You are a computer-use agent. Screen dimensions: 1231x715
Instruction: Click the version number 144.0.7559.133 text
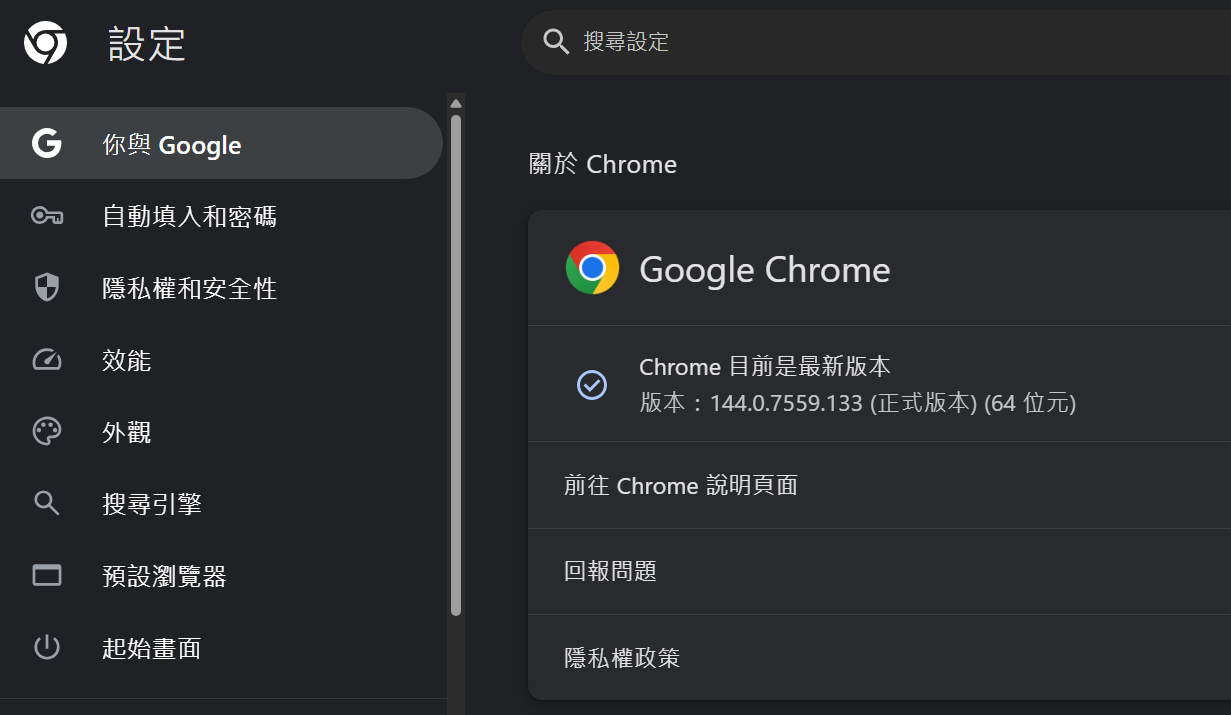[x=786, y=404]
